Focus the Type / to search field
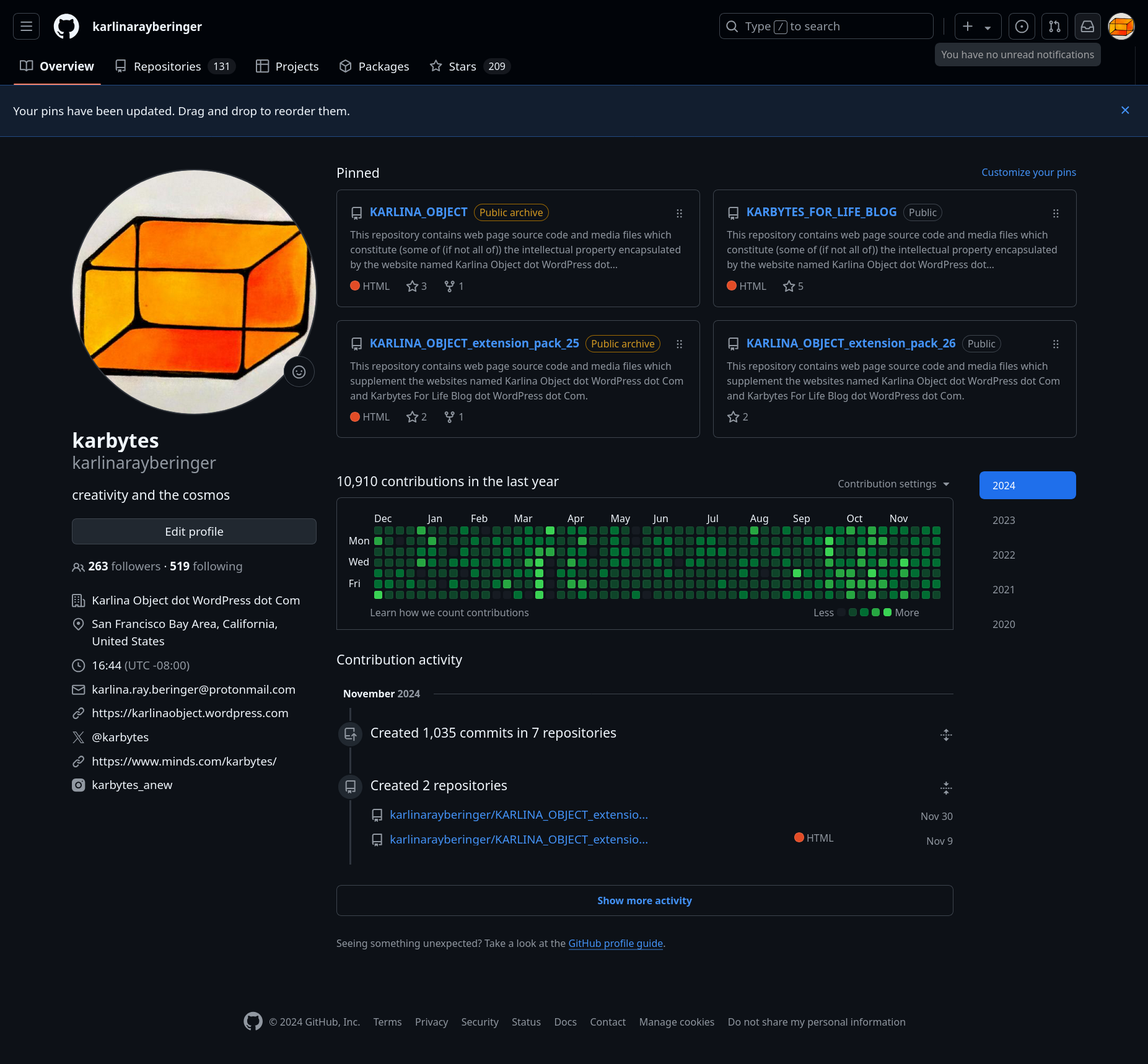1148x1064 pixels. pos(826,26)
